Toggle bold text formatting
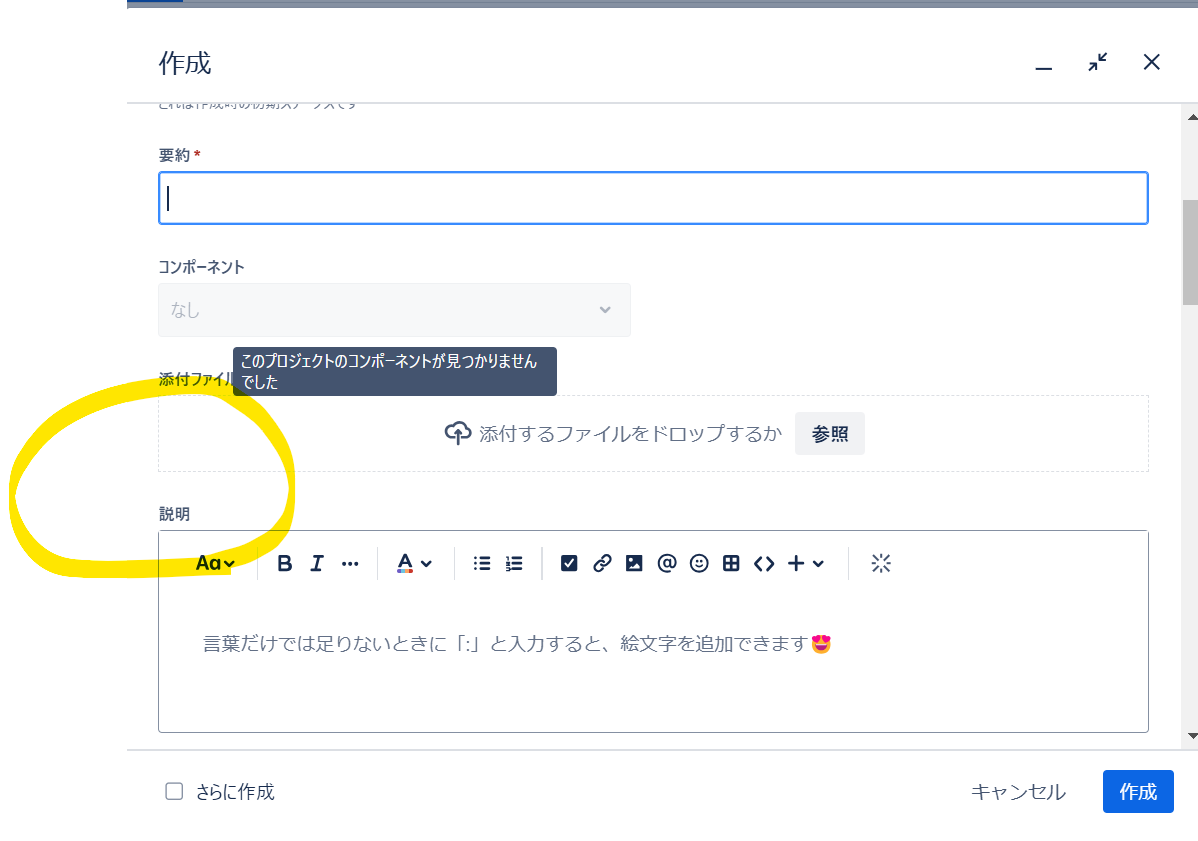Image resolution: width=1198 pixels, height=841 pixels. pos(284,564)
